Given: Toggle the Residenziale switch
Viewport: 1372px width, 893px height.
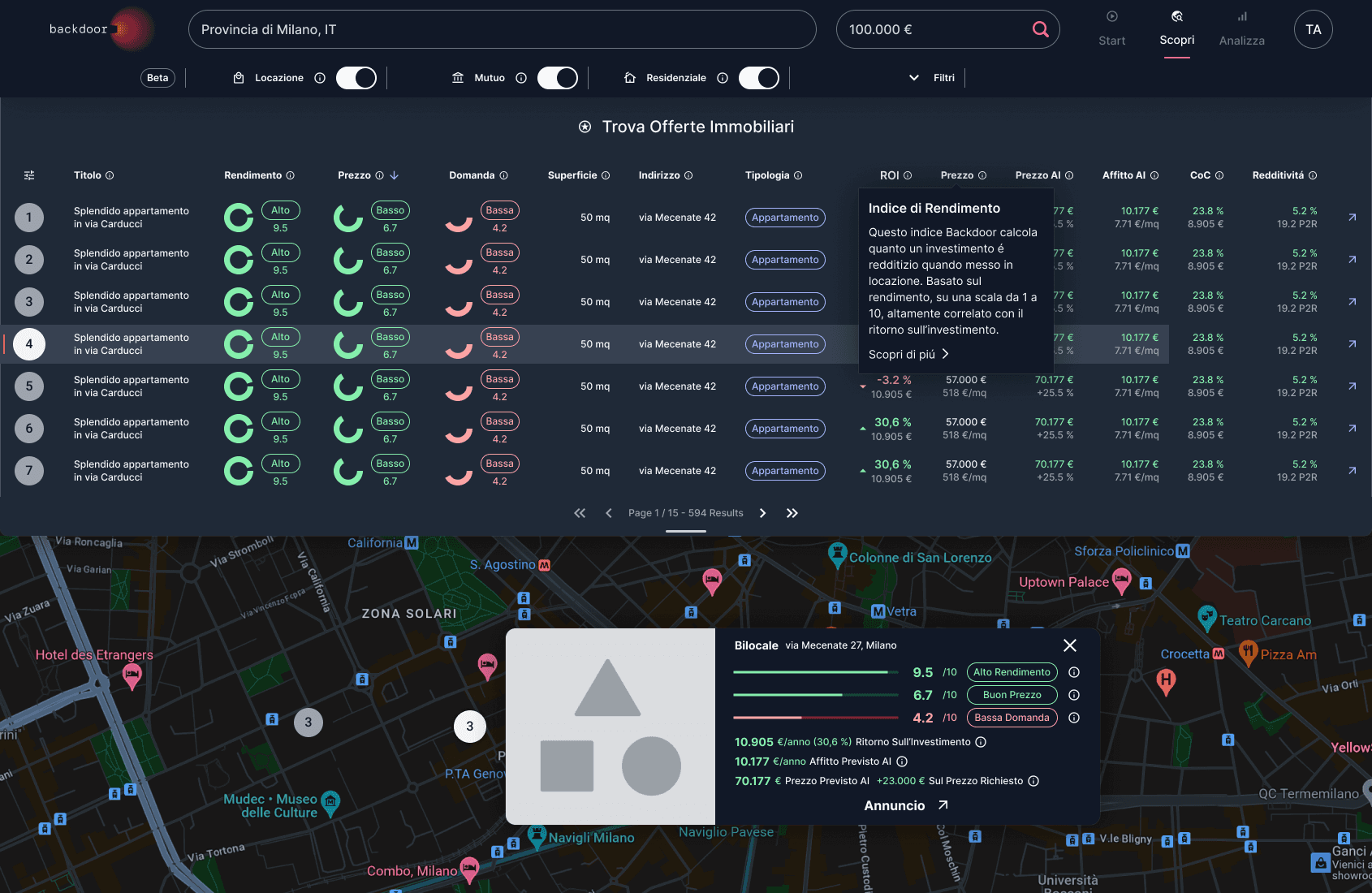Looking at the screenshot, I should pos(759,78).
